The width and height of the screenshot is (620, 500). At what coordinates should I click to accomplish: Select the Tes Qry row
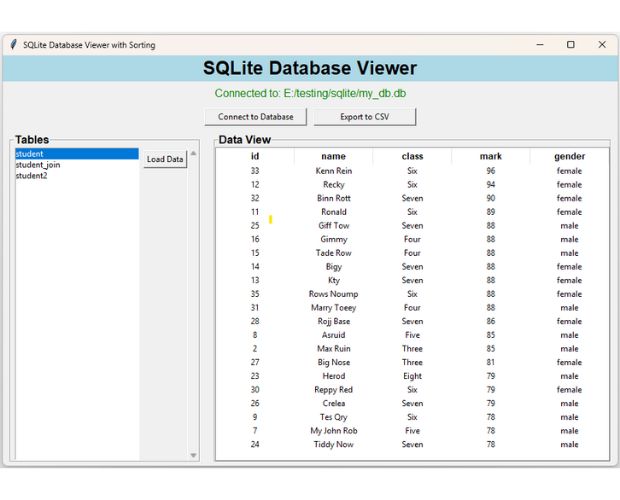[x=412, y=417]
